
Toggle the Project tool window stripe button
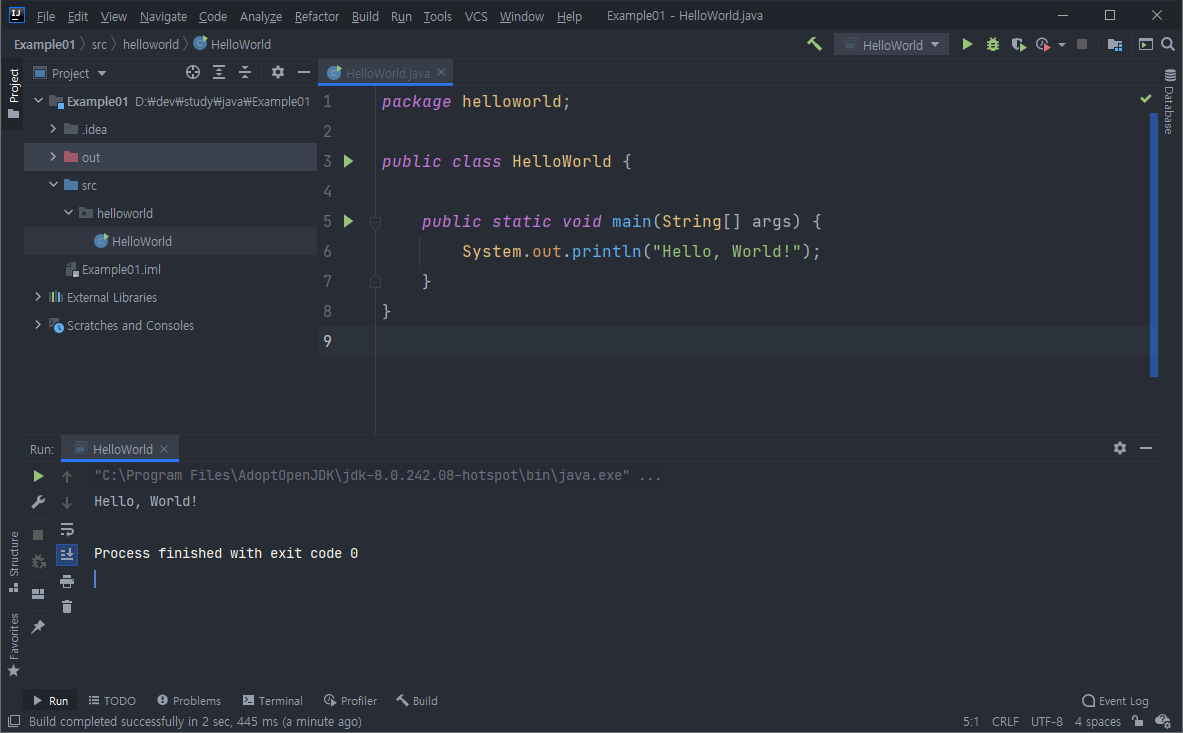coord(14,94)
